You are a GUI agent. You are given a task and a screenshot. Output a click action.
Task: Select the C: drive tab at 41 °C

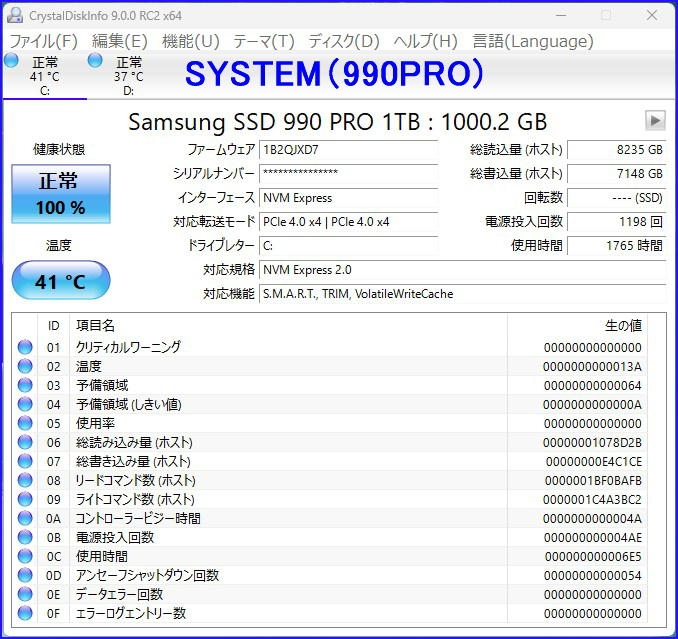[45, 76]
